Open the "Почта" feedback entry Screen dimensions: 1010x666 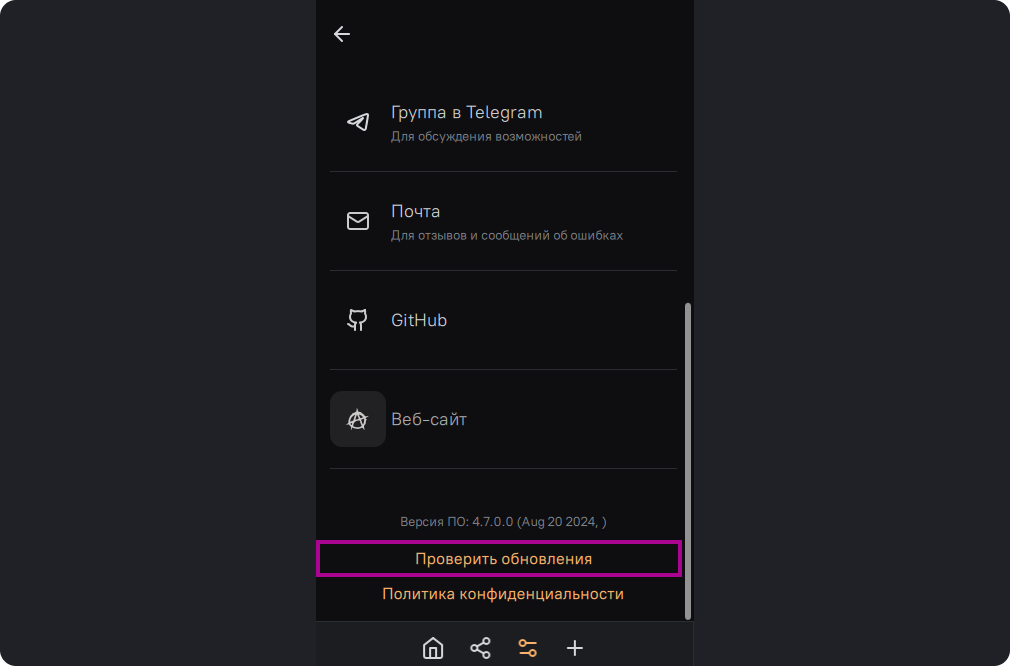415,212
